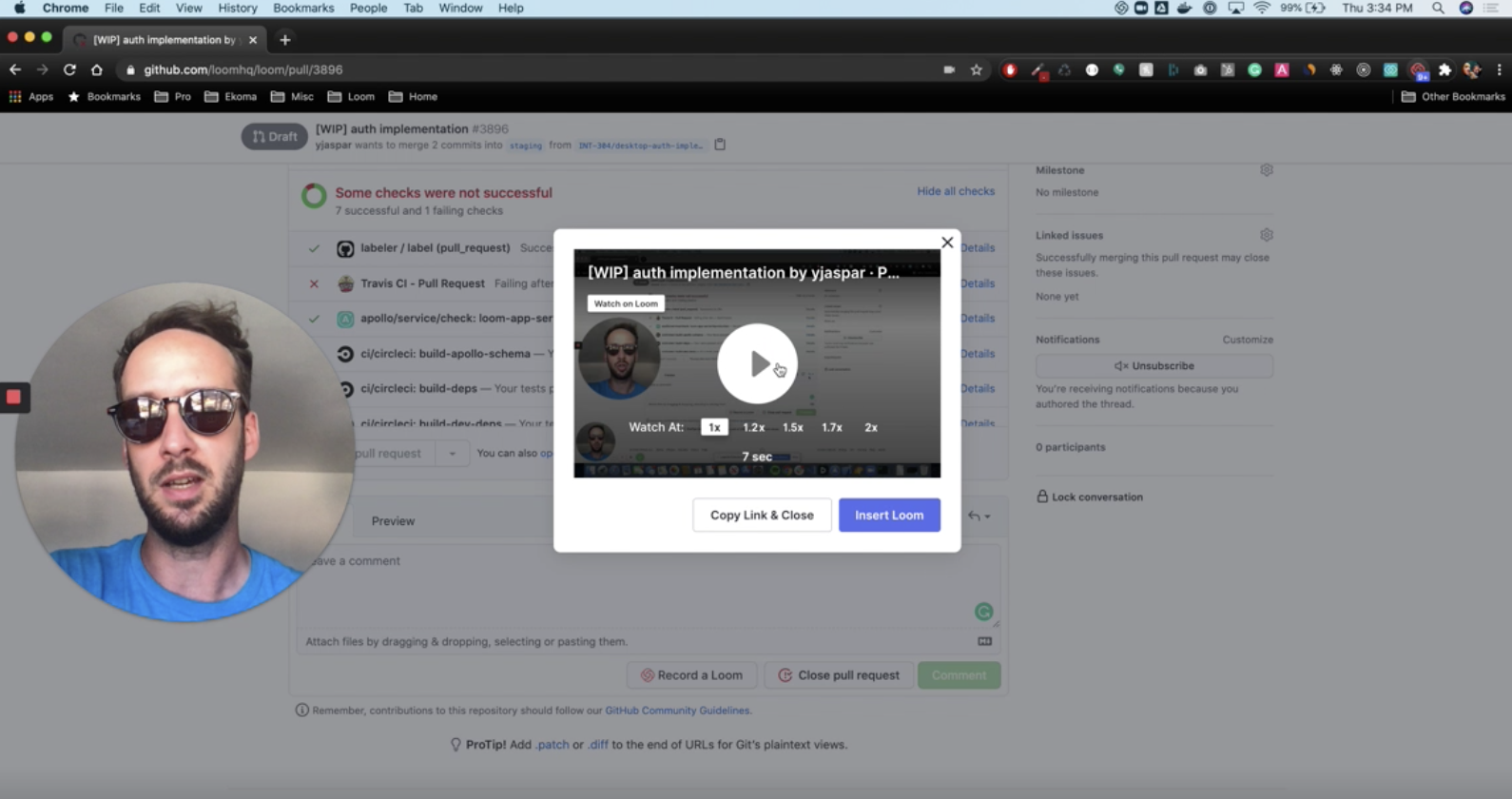1512x799 pixels.
Task: Reload the GitHub page
Action: (x=69, y=69)
